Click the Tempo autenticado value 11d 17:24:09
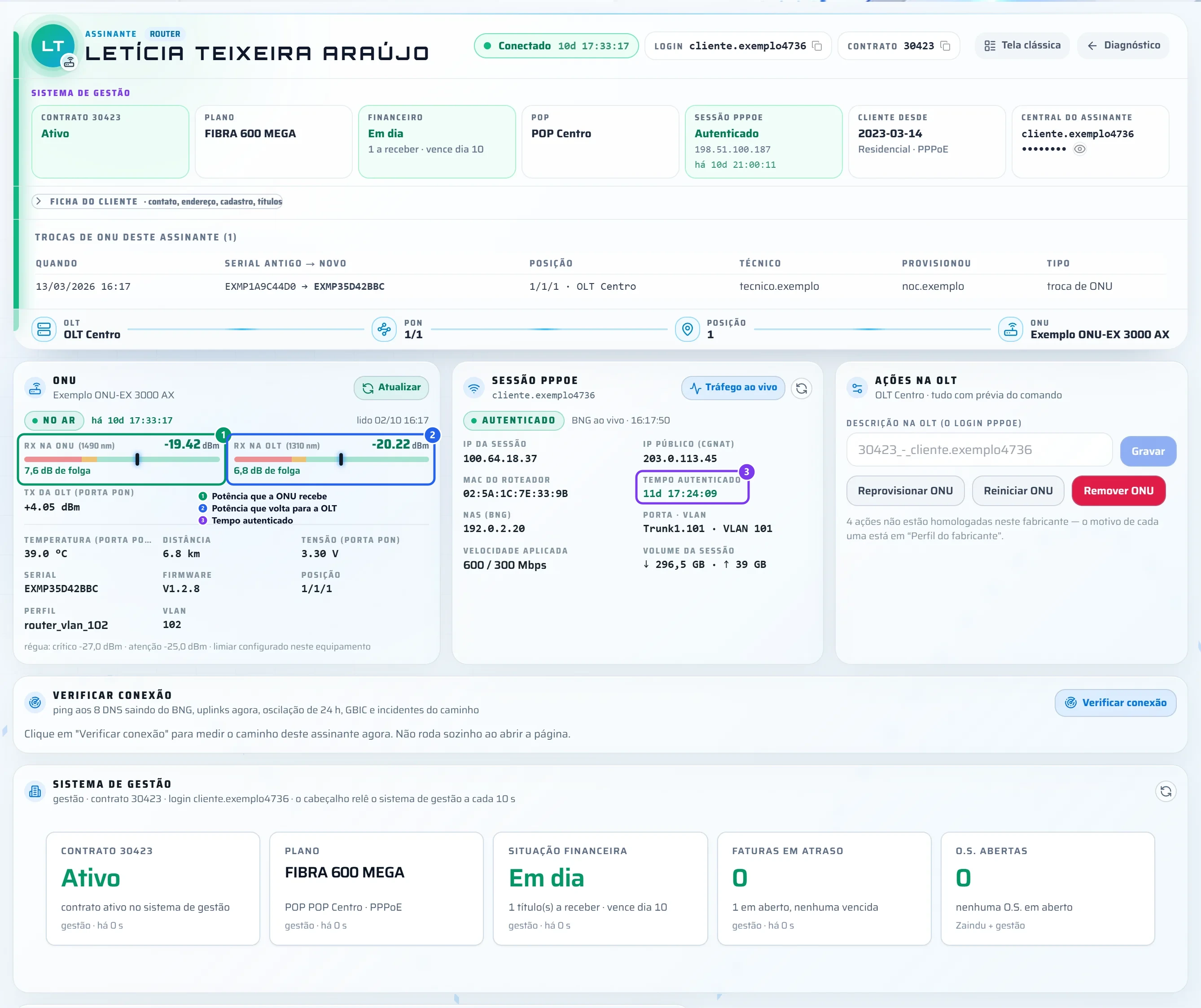 (x=679, y=493)
